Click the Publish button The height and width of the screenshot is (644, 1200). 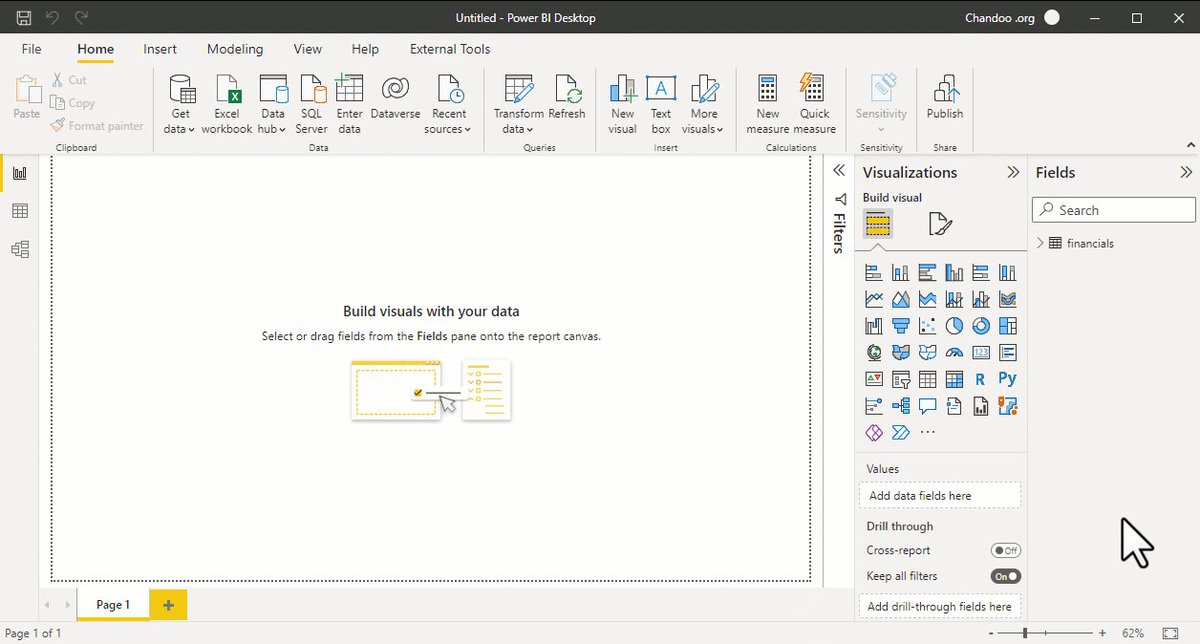tap(945, 98)
